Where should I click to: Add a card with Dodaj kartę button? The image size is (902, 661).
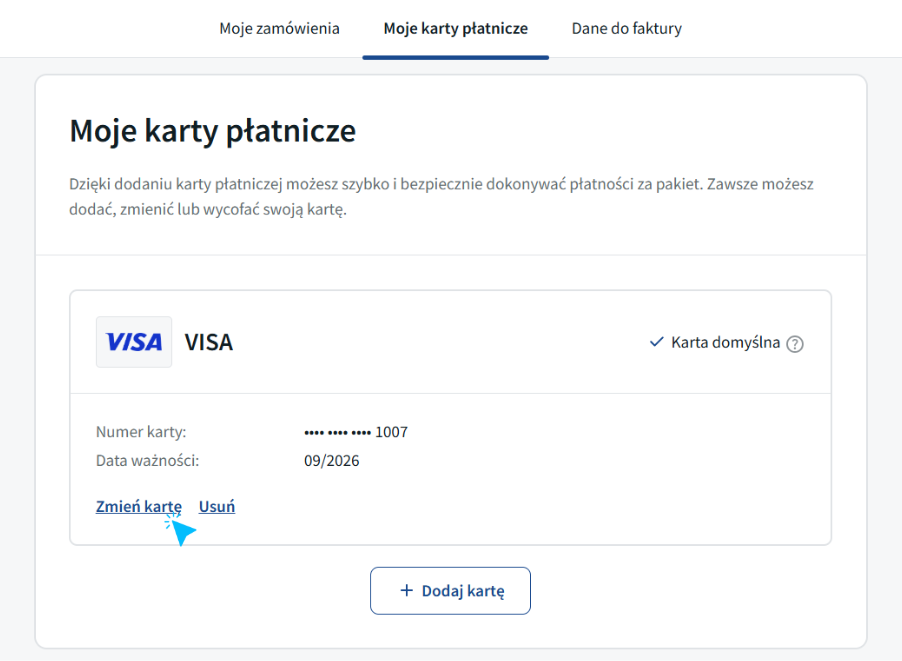(450, 591)
